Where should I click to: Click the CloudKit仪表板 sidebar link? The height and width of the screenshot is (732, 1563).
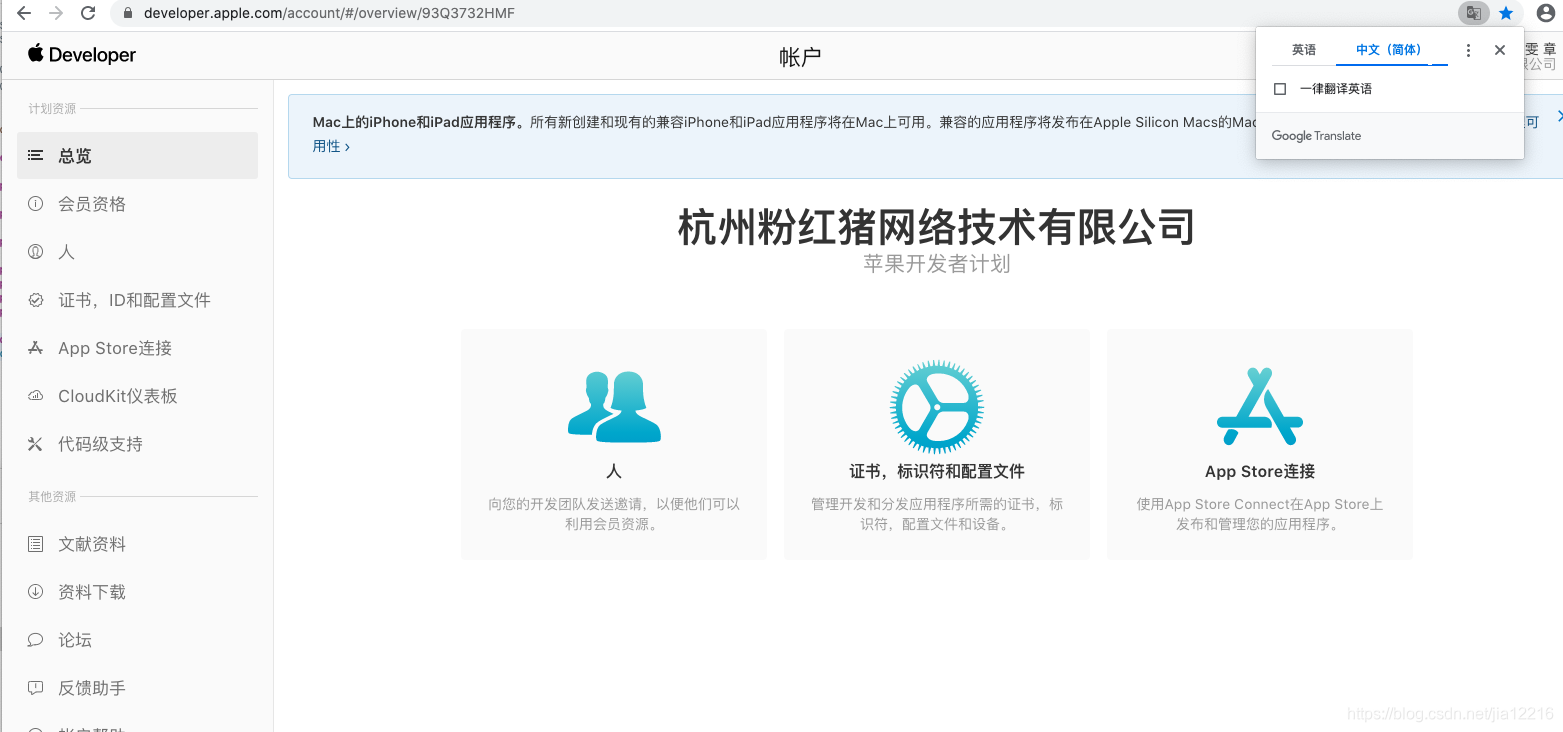(x=117, y=396)
